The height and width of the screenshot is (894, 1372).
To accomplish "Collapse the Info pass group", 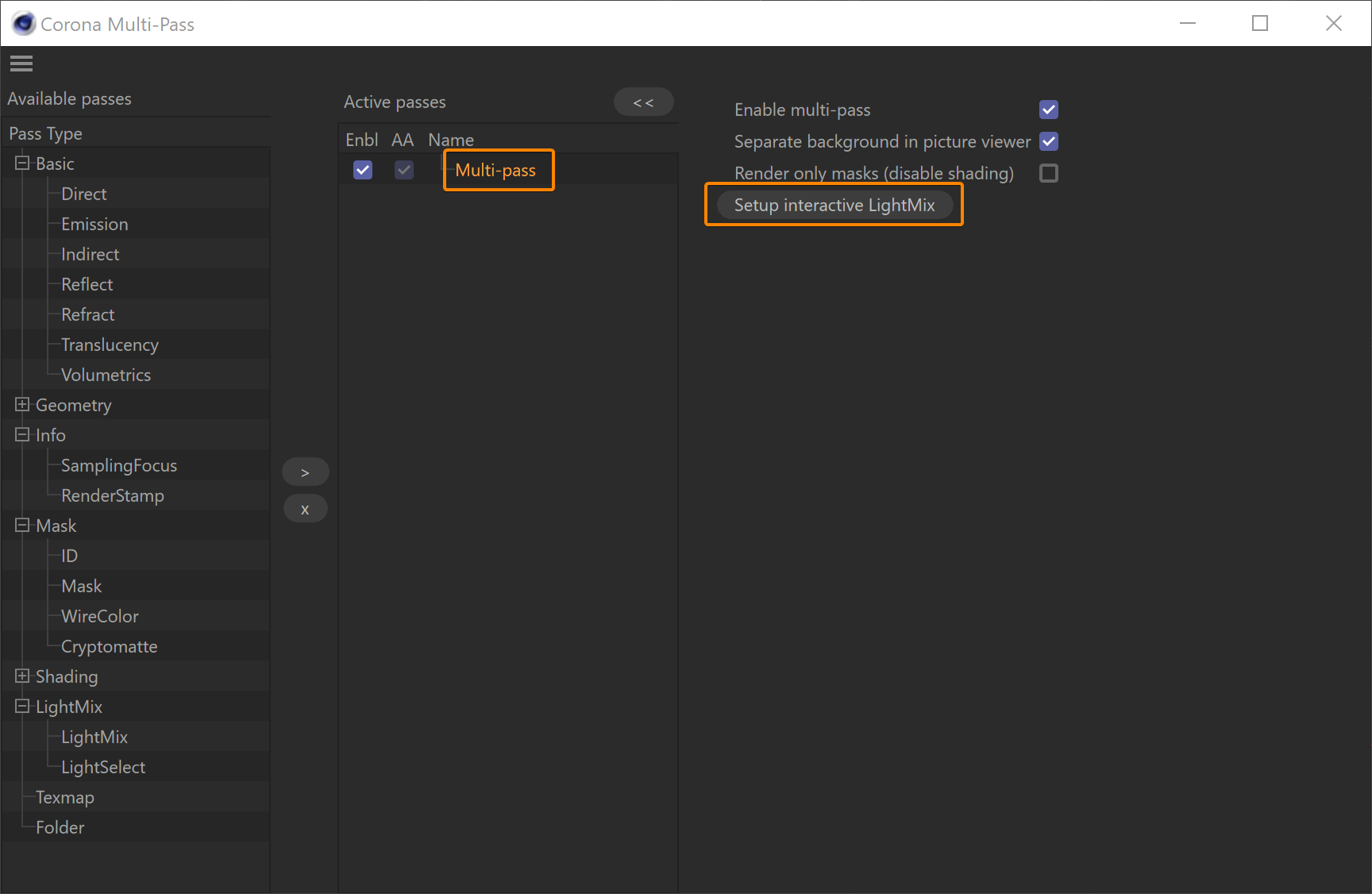I will [22, 435].
